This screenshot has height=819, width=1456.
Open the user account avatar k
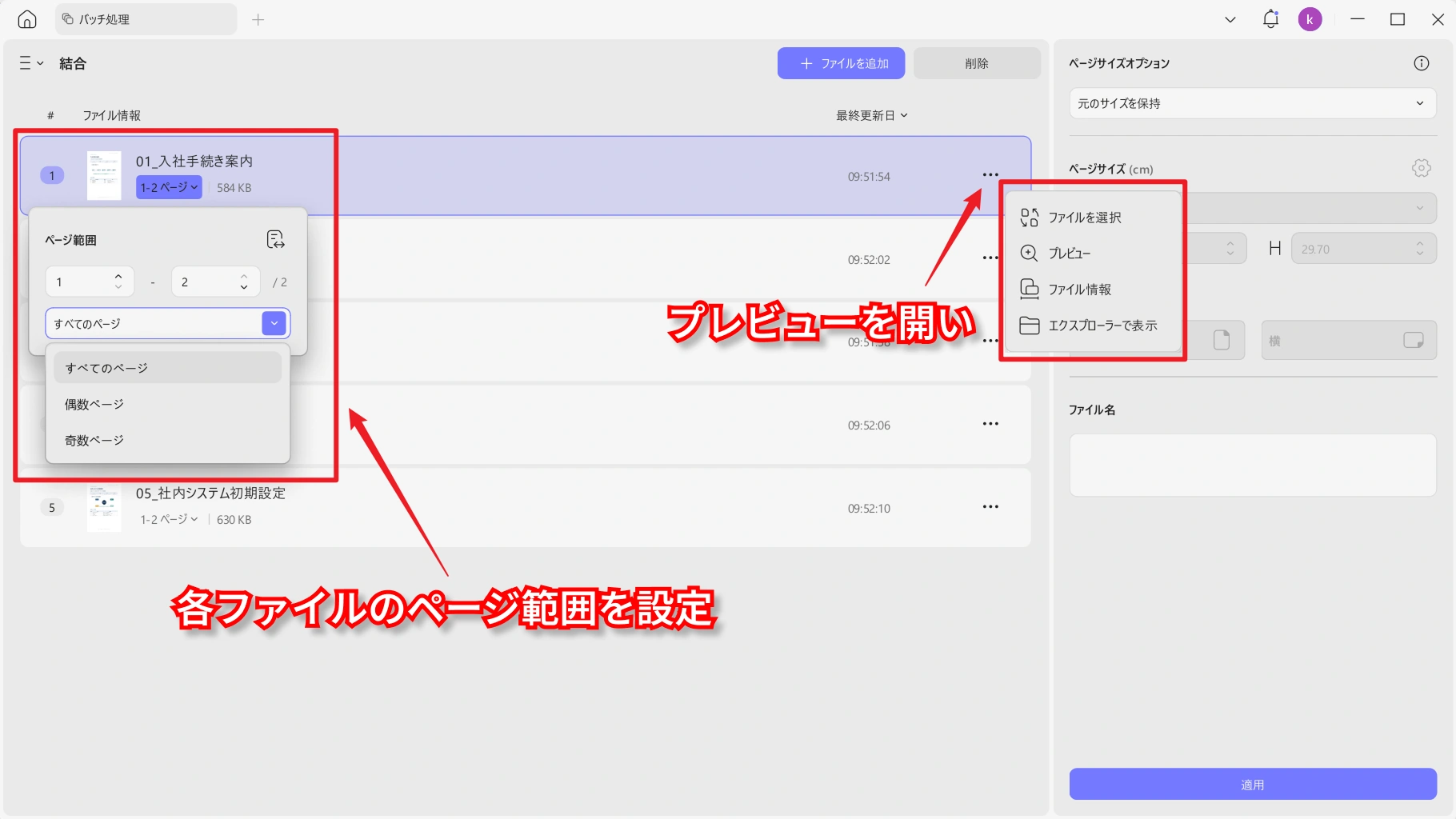click(x=1310, y=19)
